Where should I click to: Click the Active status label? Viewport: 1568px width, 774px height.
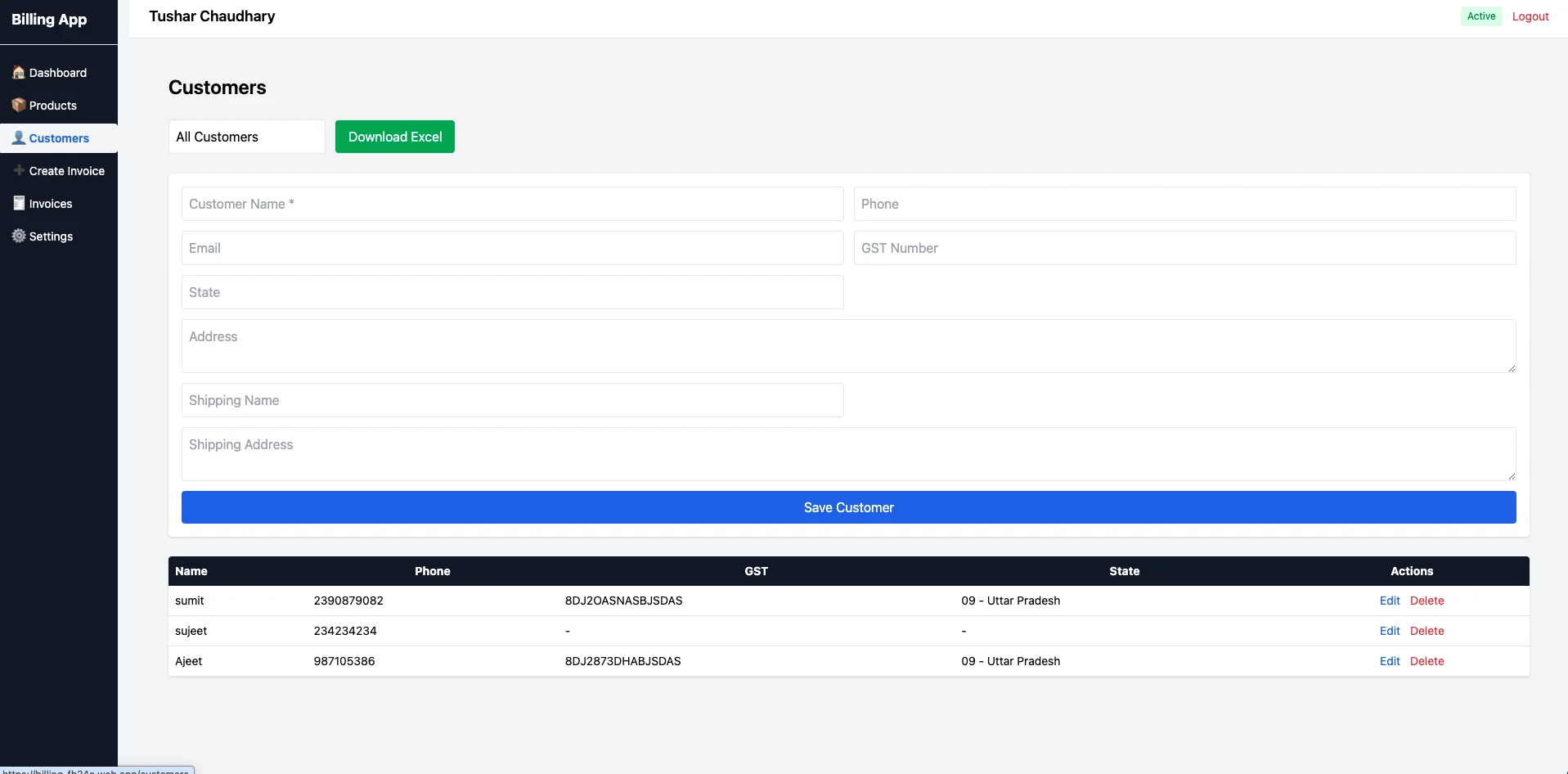click(x=1481, y=16)
